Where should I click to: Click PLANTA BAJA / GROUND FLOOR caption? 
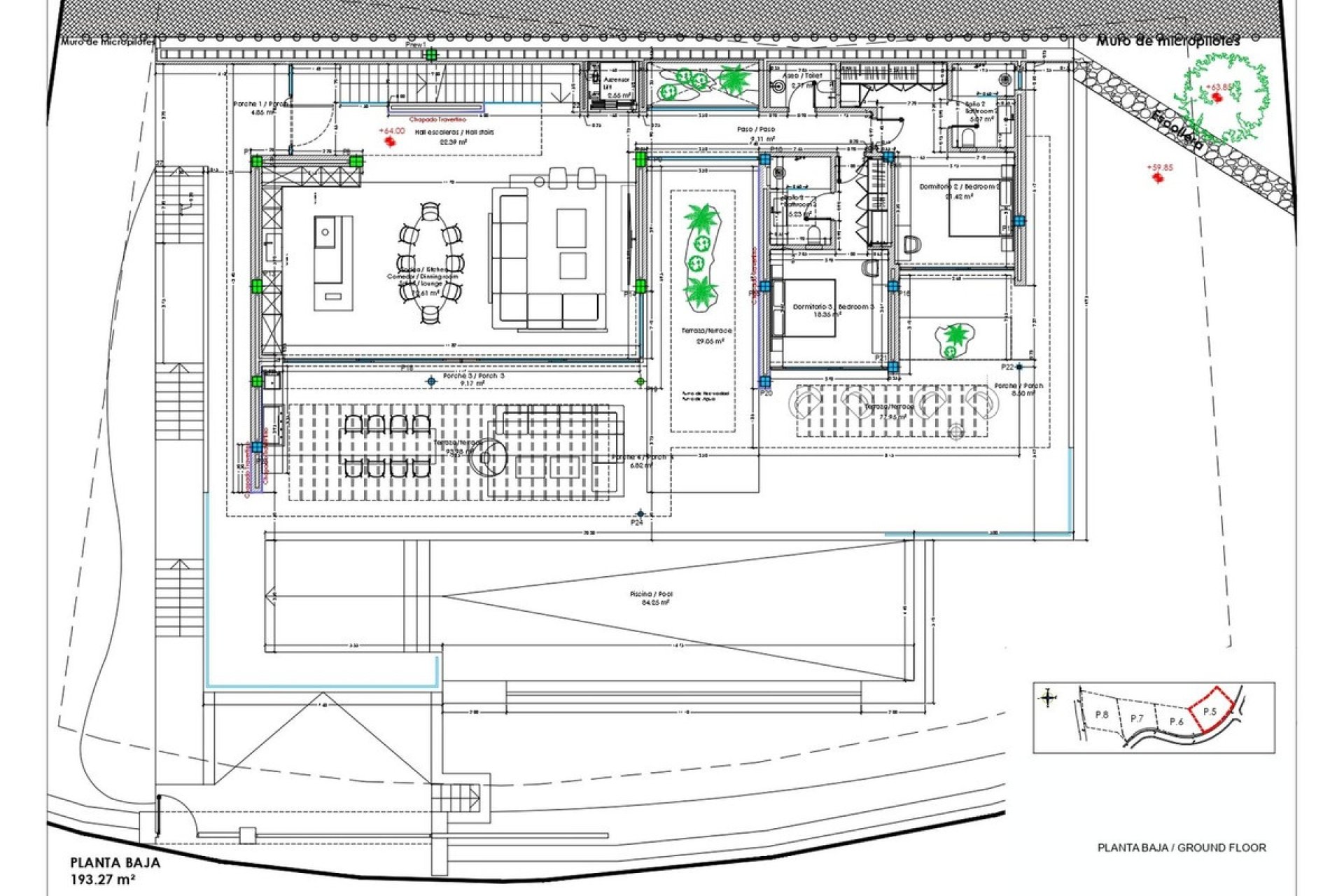pos(1182,848)
